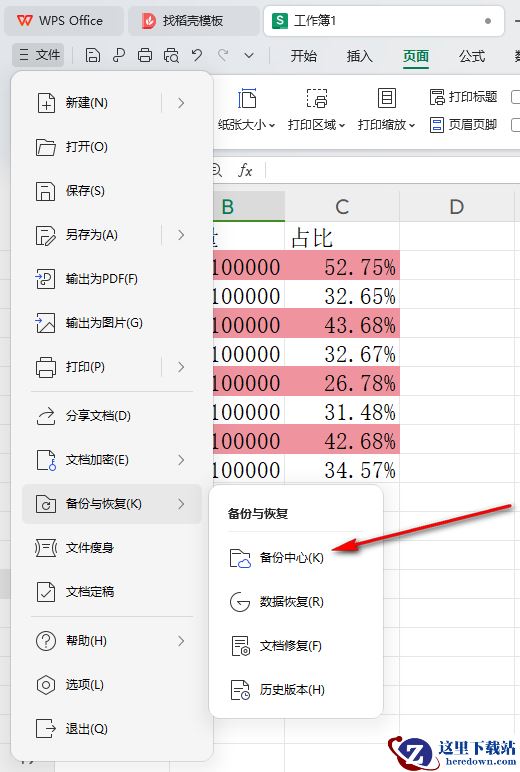Click the Undo arrow icon
The width and height of the screenshot is (520, 772).
tap(197, 55)
